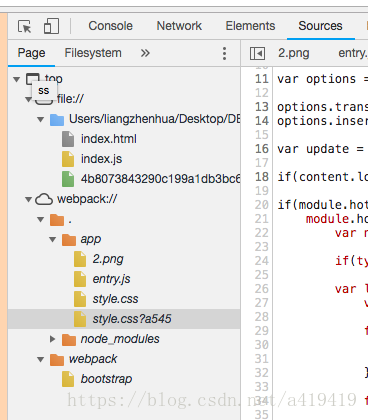Click the dot folder orange icon
The width and height of the screenshot is (368, 420).
tap(57, 220)
